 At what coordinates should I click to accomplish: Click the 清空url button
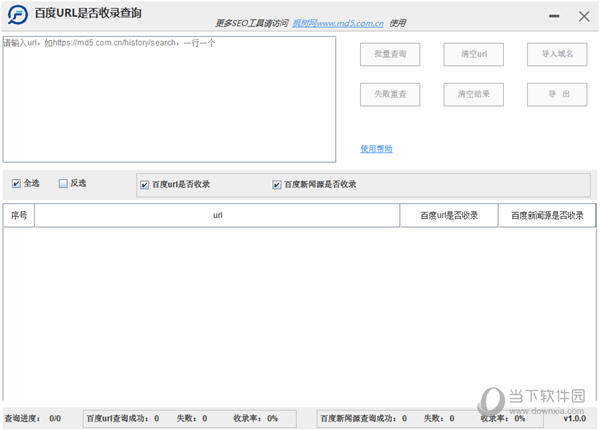pyautogui.click(x=473, y=54)
